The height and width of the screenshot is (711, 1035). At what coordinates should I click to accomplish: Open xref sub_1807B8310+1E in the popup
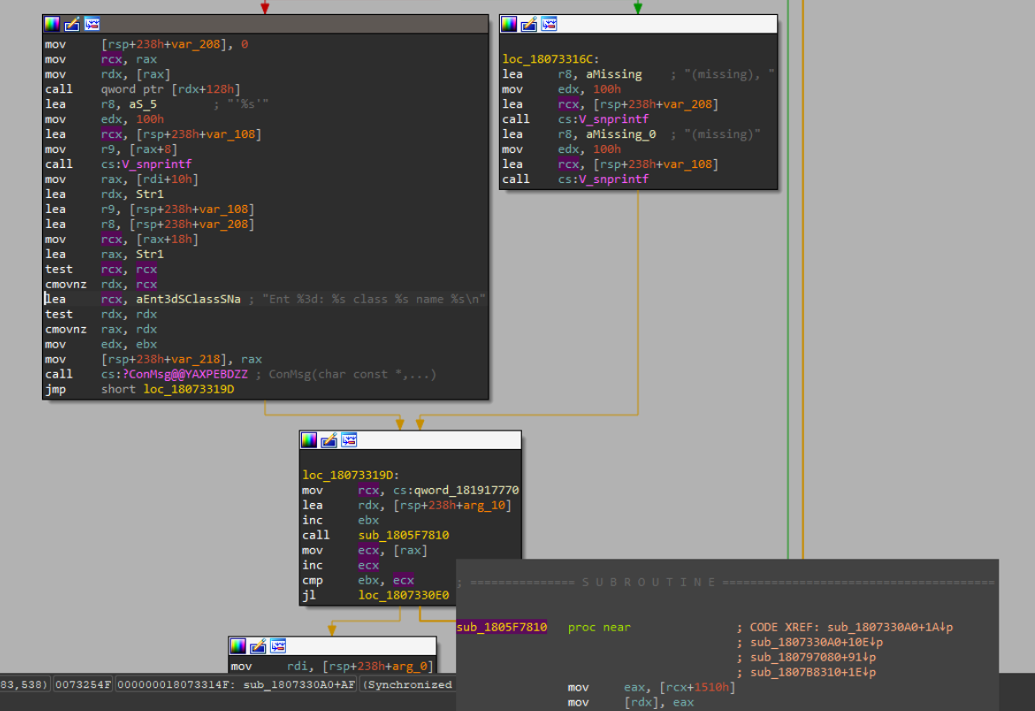tap(813, 672)
